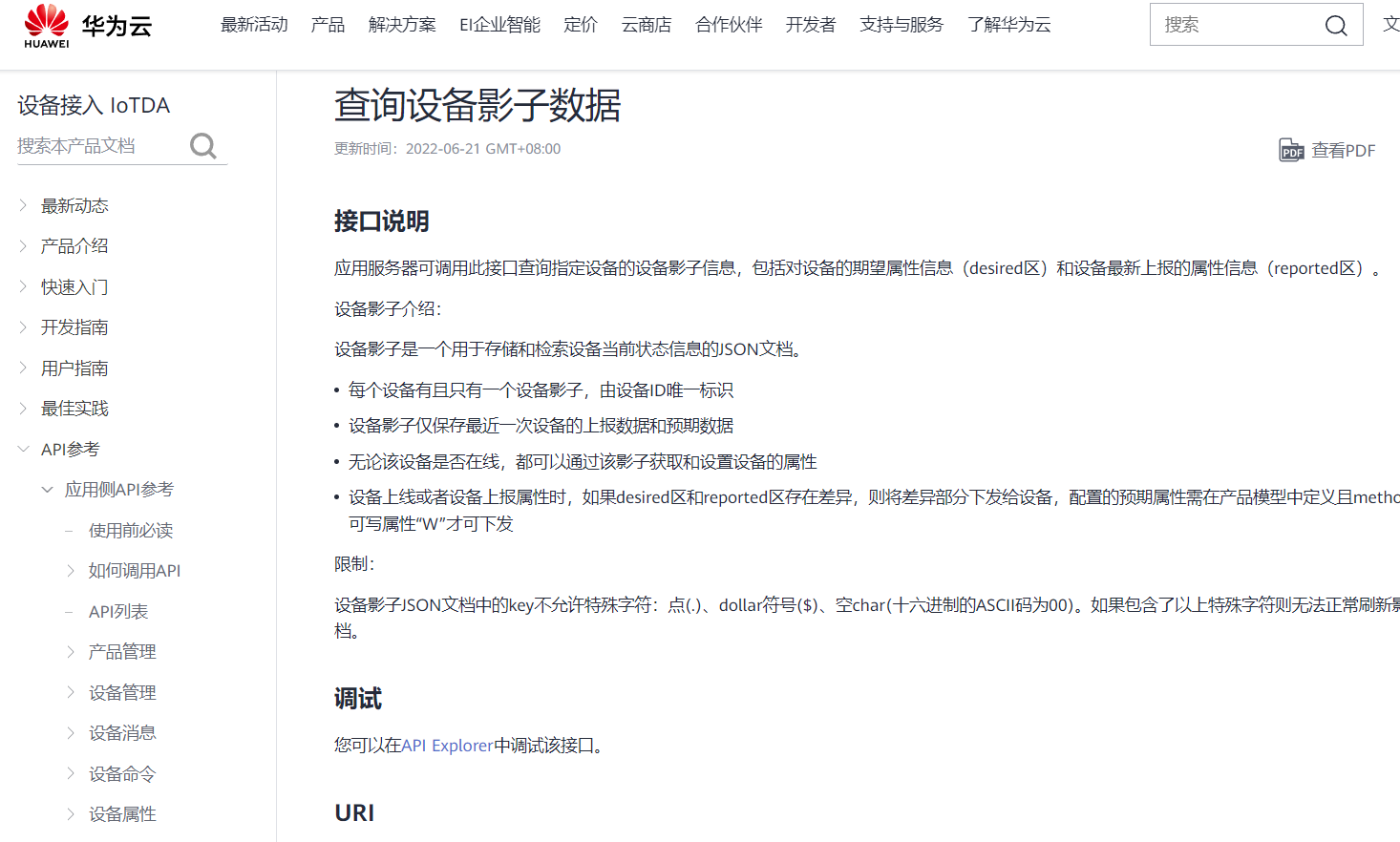Expand the 产品管理 chevron
The image size is (1400, 842).
click(x=71, y=652)
